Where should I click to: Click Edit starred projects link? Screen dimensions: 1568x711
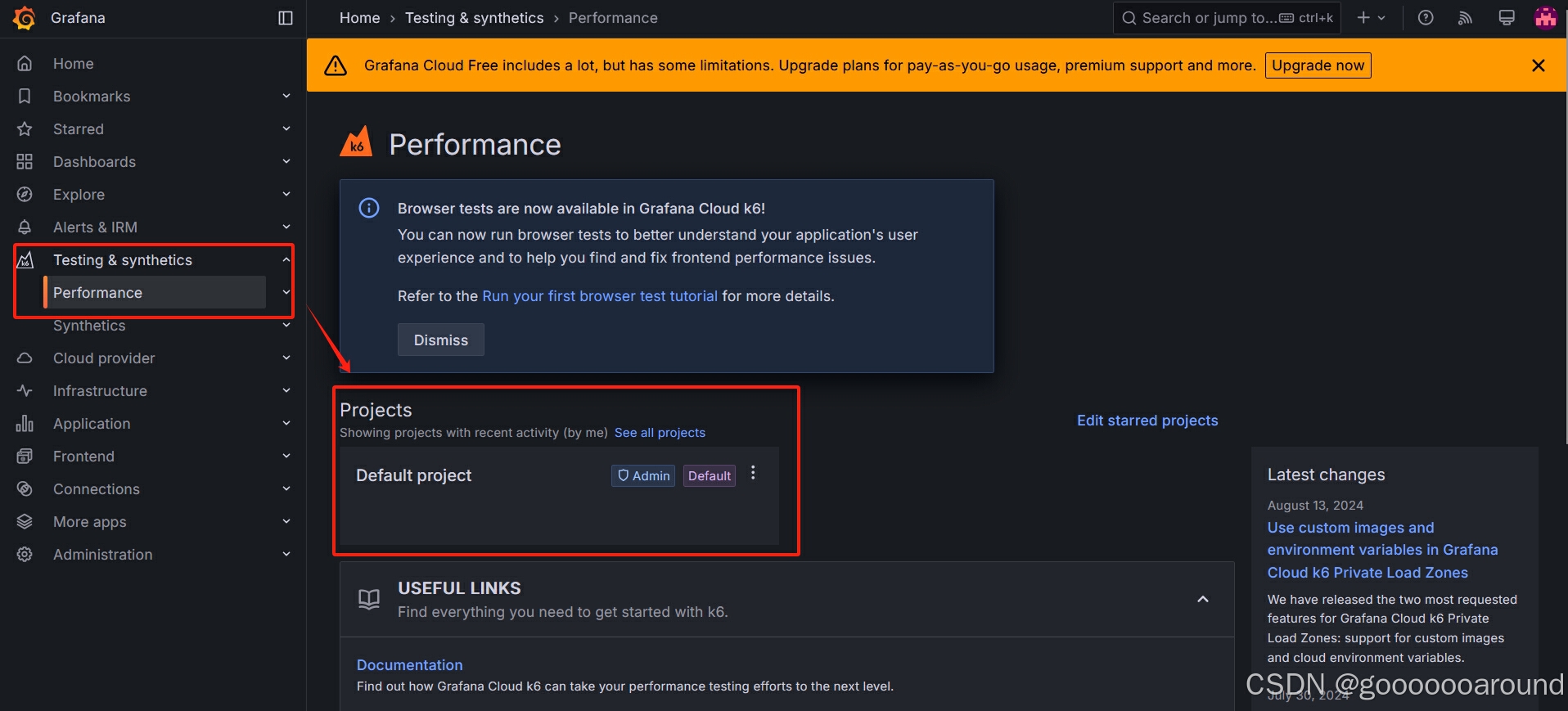point(1147,421)
